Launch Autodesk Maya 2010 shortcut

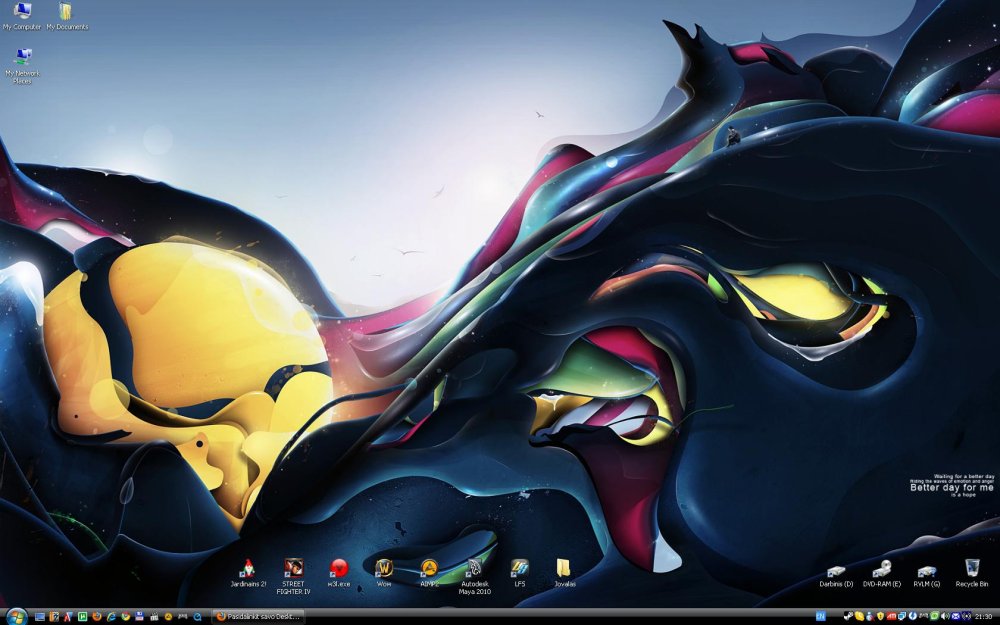[x=475, y=568]
